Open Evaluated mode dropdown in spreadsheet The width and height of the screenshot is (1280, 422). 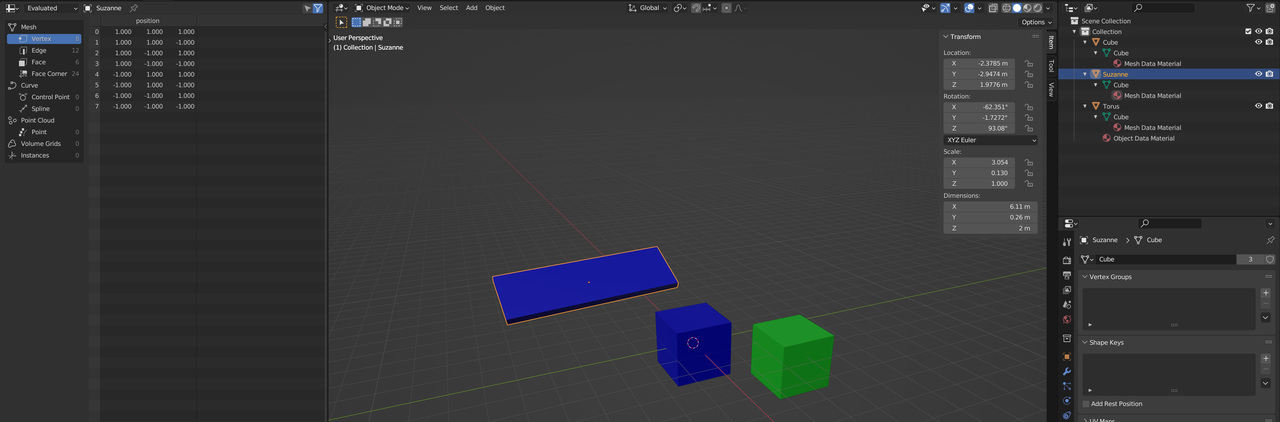pyautogui.click(x=53, y=8)
